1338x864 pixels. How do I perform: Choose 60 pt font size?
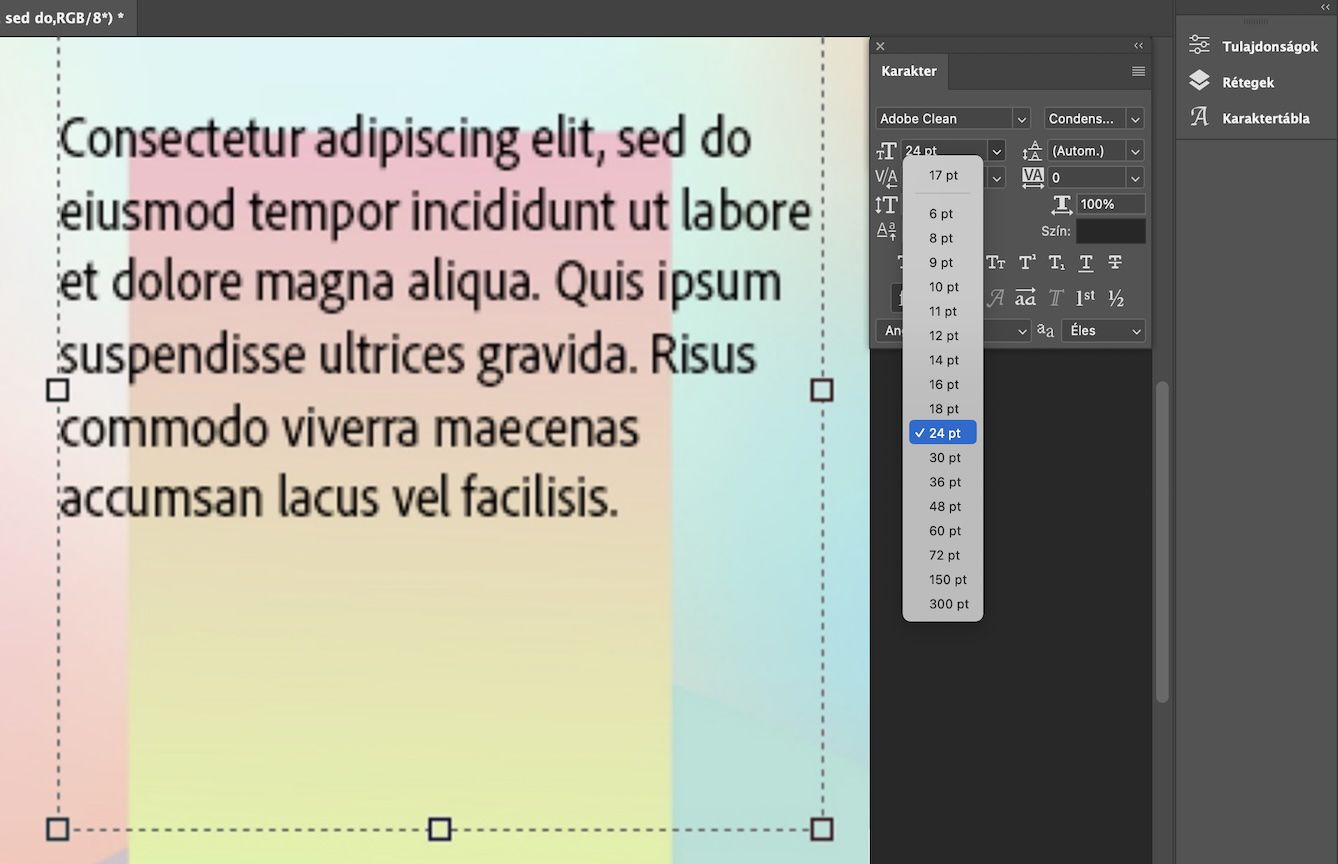[943, 531]
